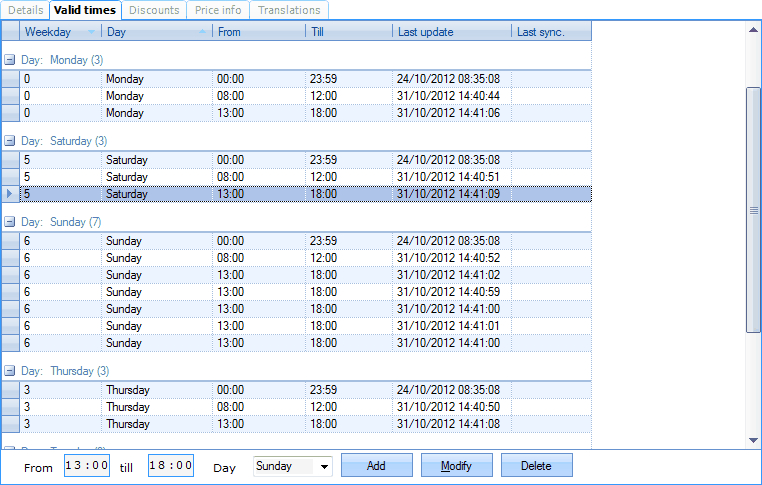
Task: Switch to the Details tab
Action: point(25,10)
